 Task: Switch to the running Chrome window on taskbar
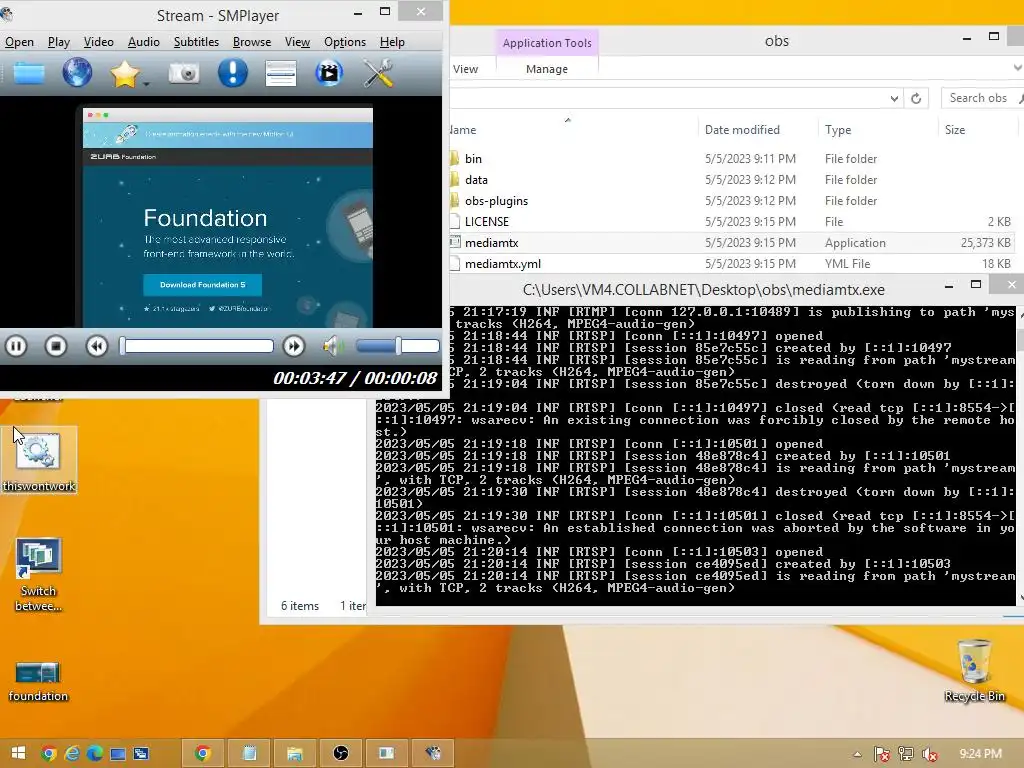202,754
